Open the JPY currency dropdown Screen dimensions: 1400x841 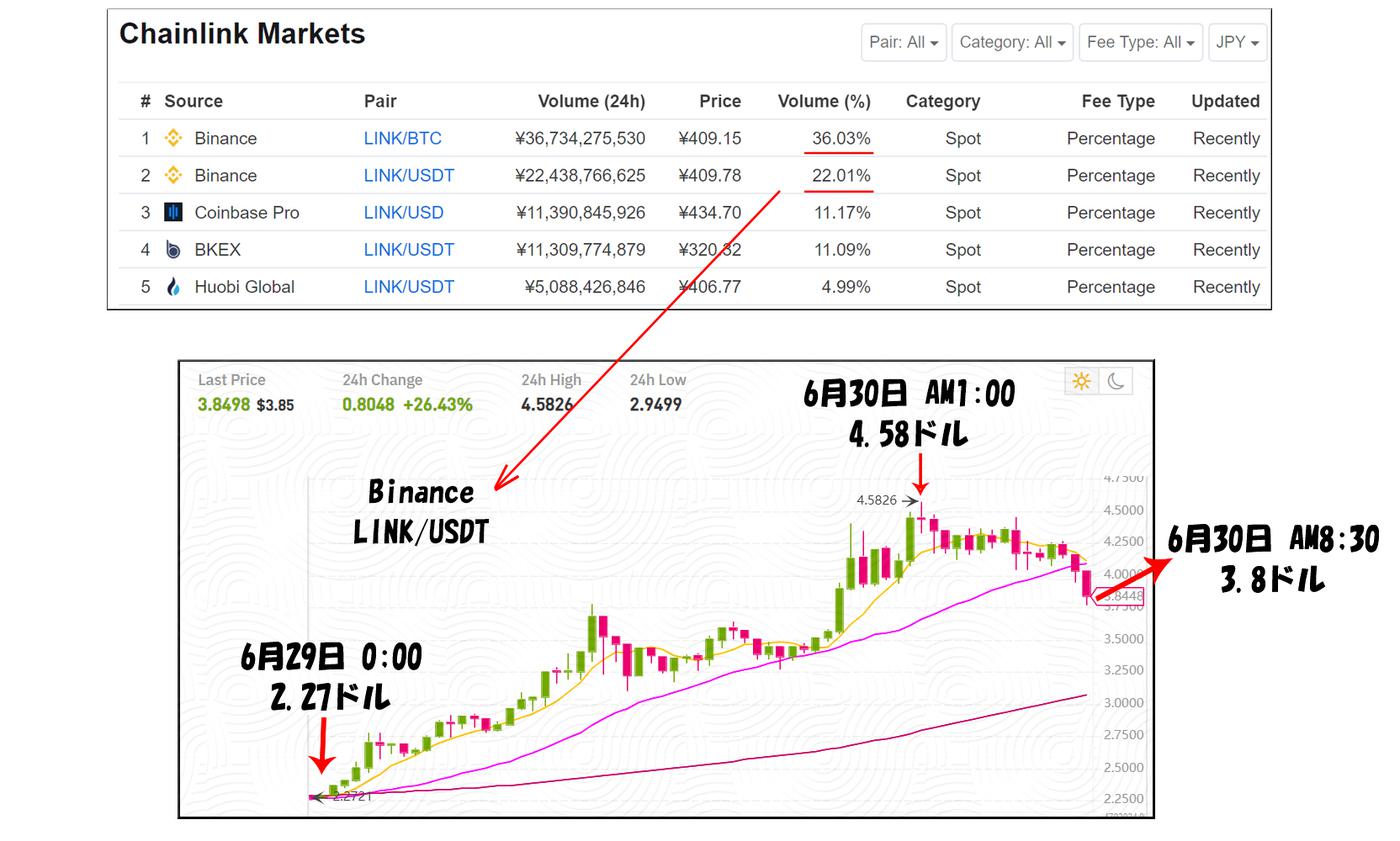[1237, 42]
